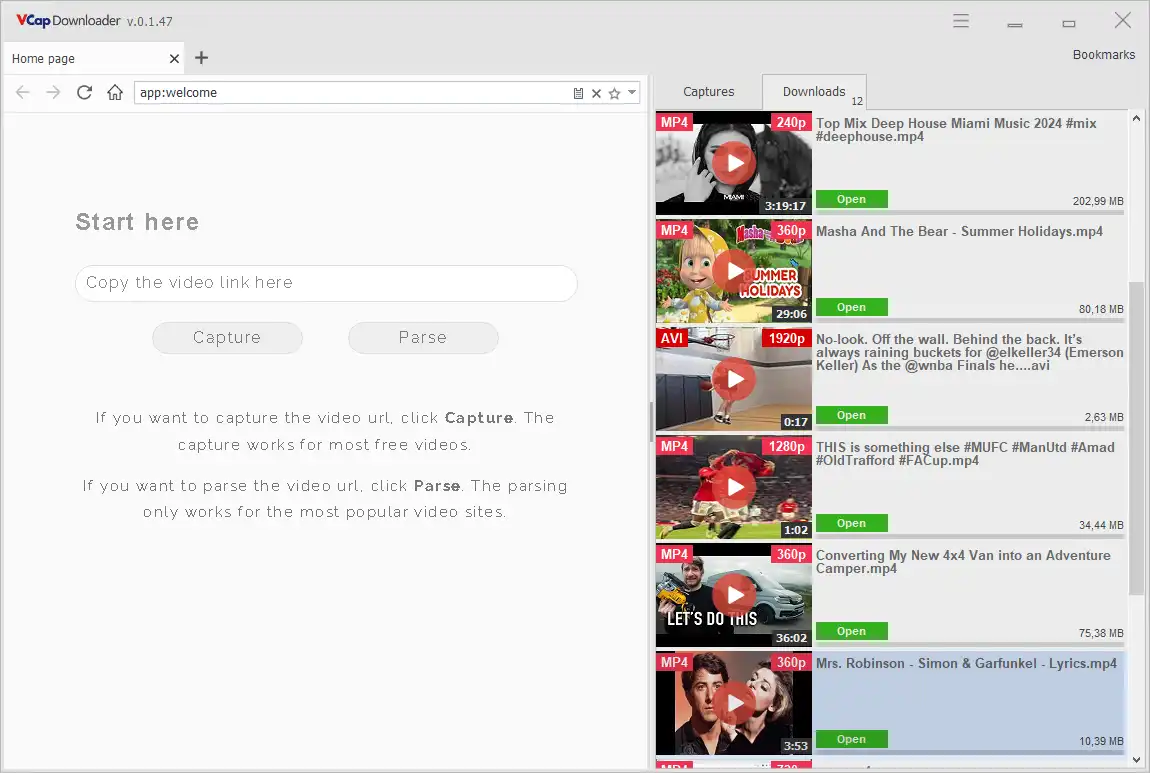Switch to the Downloads tab

(814, 92)
